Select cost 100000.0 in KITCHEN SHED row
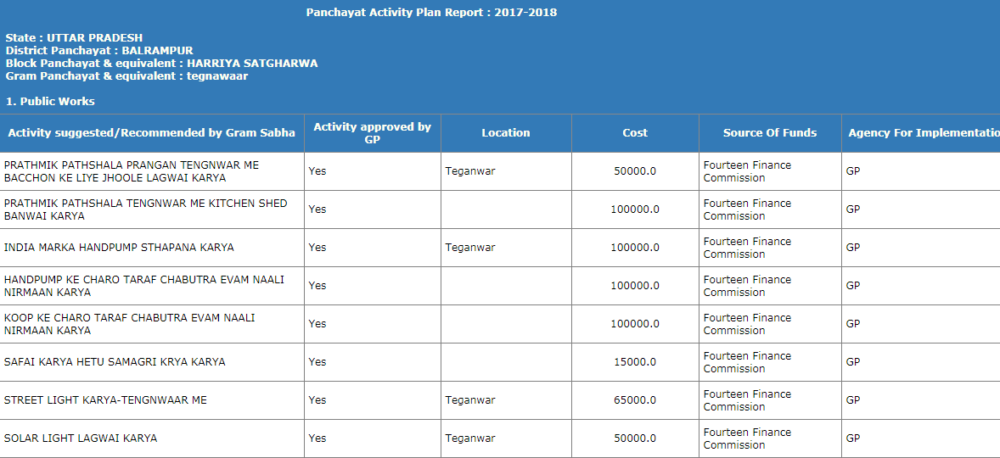The width and height of the screenshot is (1000, 458). tap(635, 209)
